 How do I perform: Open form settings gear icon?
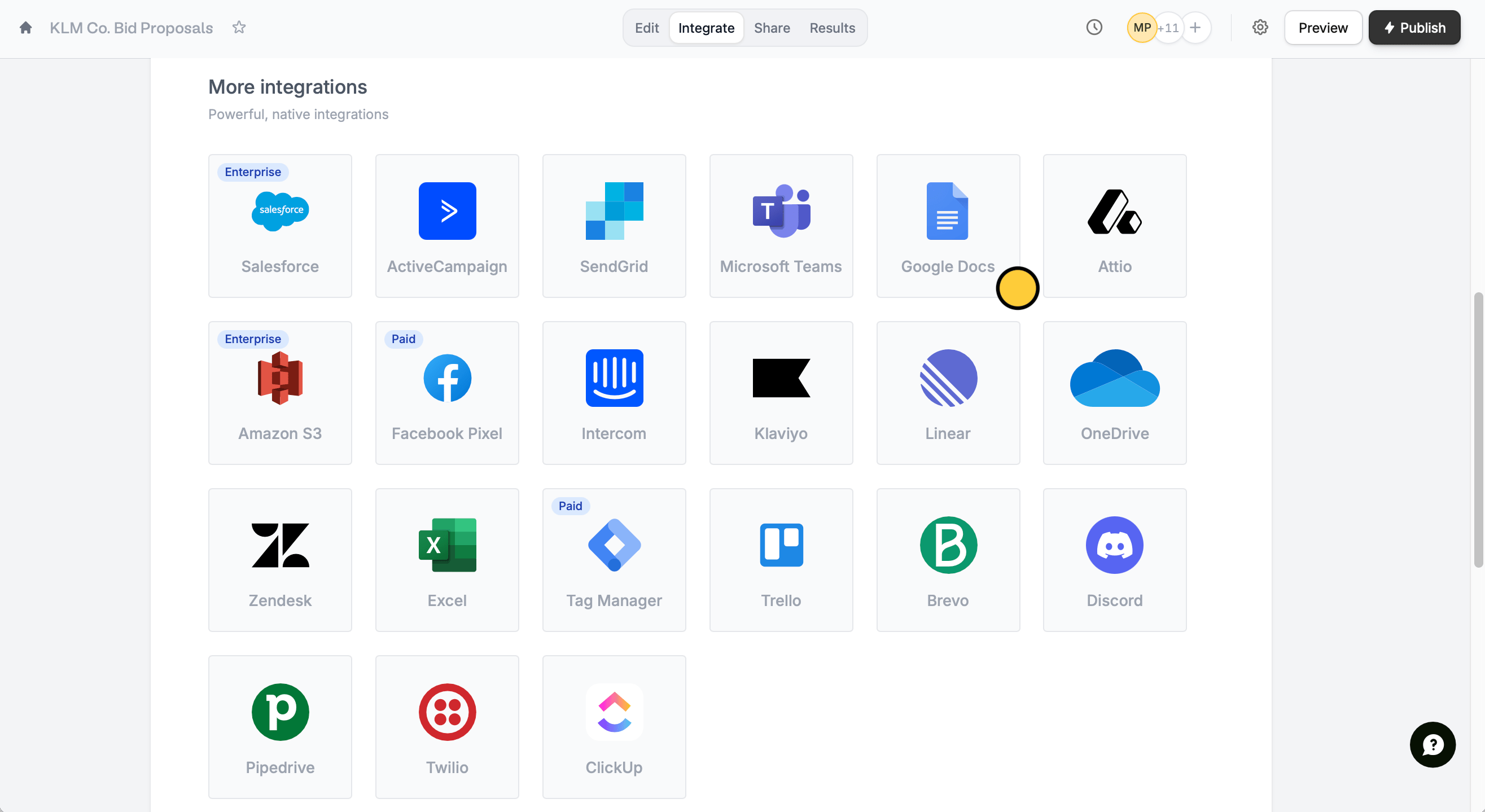(x=1260, y=27)
